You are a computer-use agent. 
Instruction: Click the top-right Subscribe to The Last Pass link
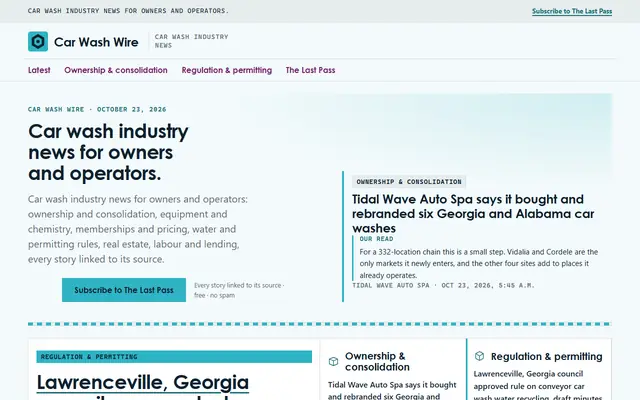572,11
